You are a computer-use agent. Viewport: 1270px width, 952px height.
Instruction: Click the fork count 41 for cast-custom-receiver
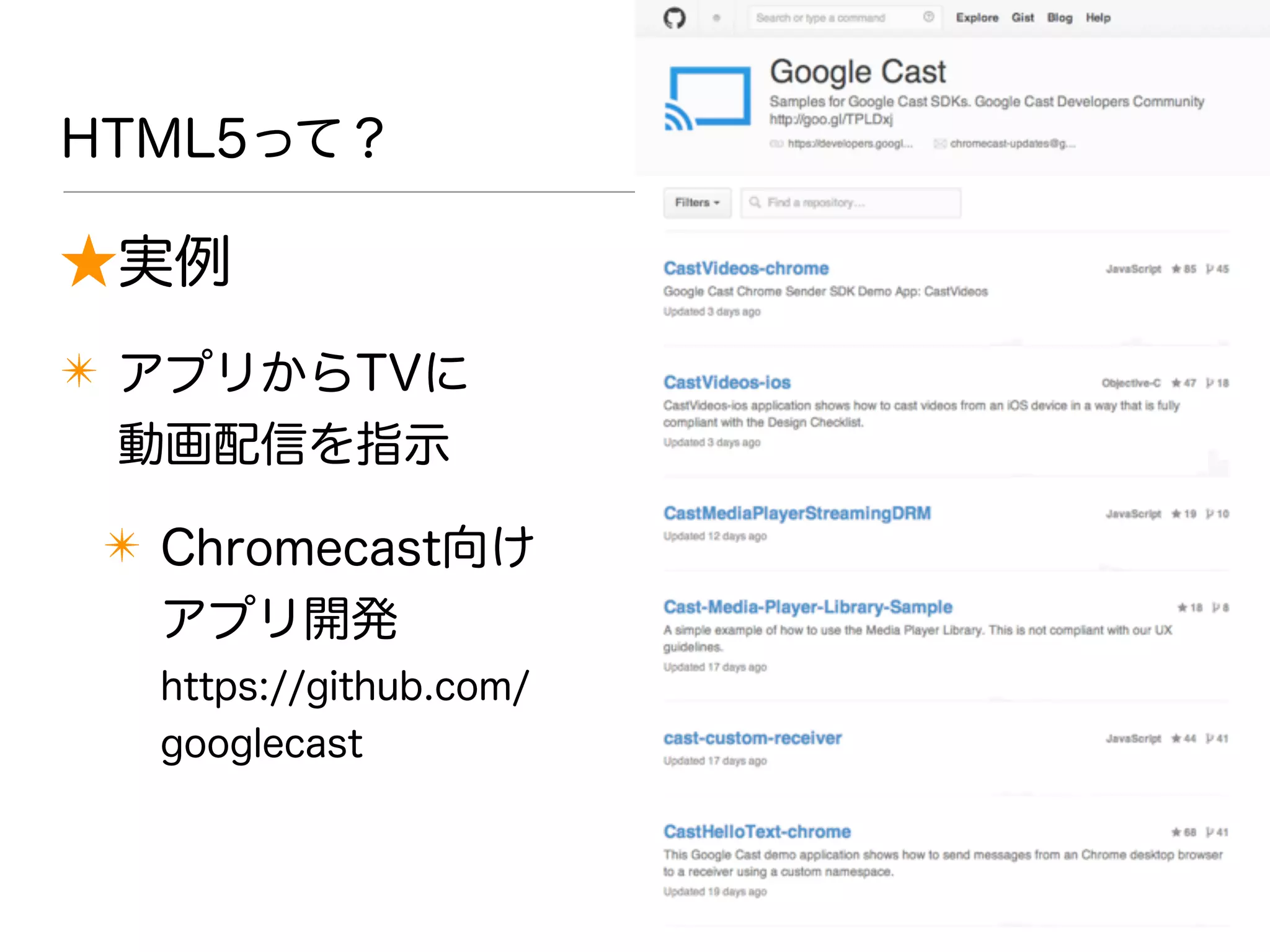pyautogui.click(x=1217, y=739)
